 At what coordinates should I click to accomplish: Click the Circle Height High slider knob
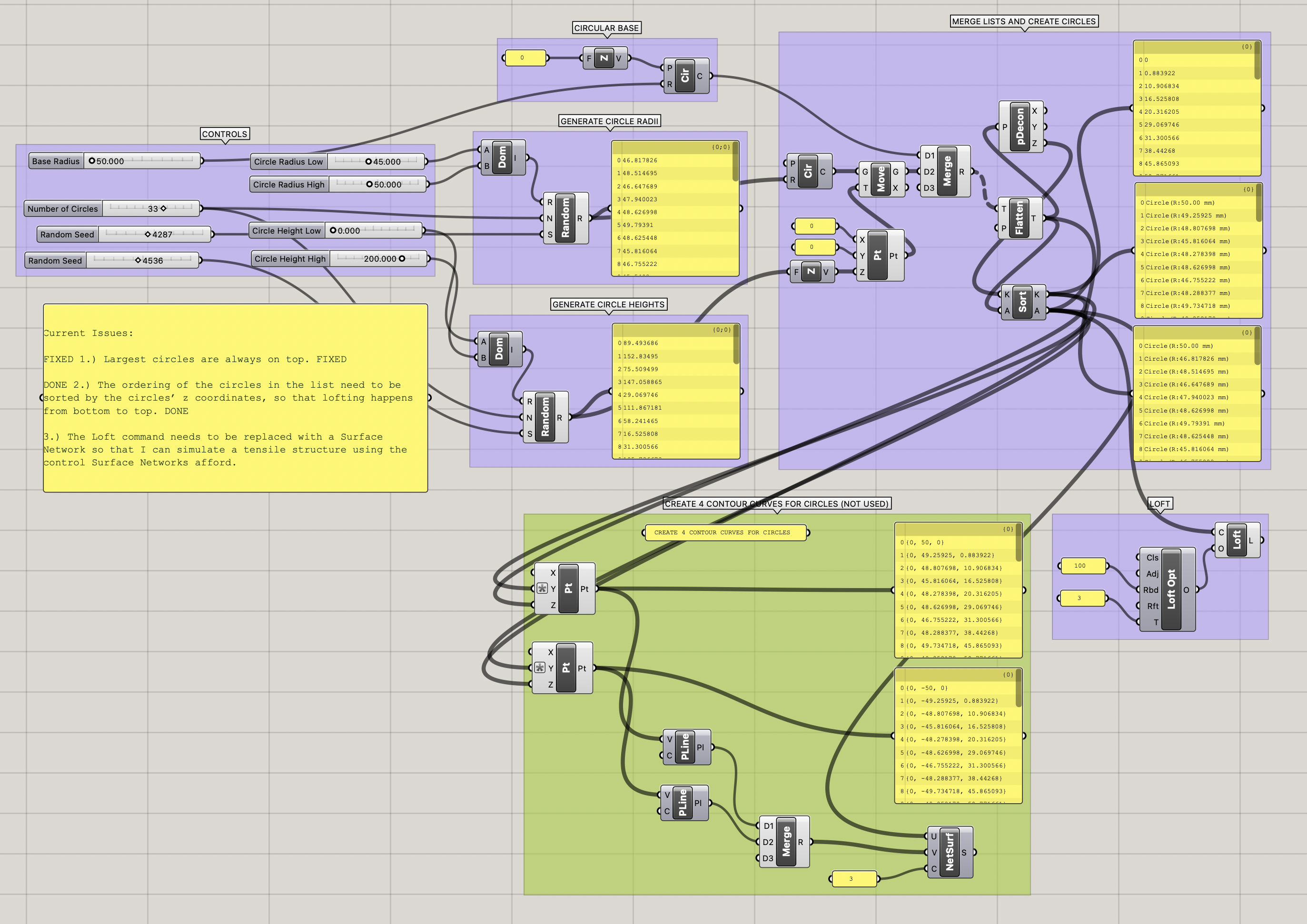point(402,258)
